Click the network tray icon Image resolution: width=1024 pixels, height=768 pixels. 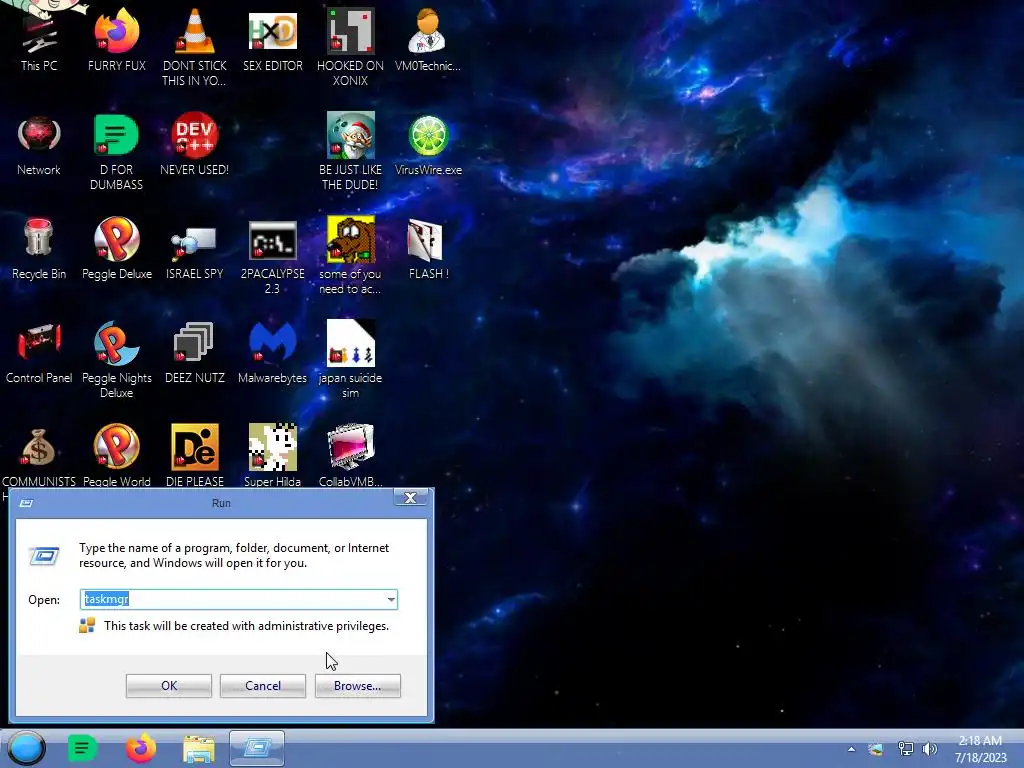coord(905,749)
